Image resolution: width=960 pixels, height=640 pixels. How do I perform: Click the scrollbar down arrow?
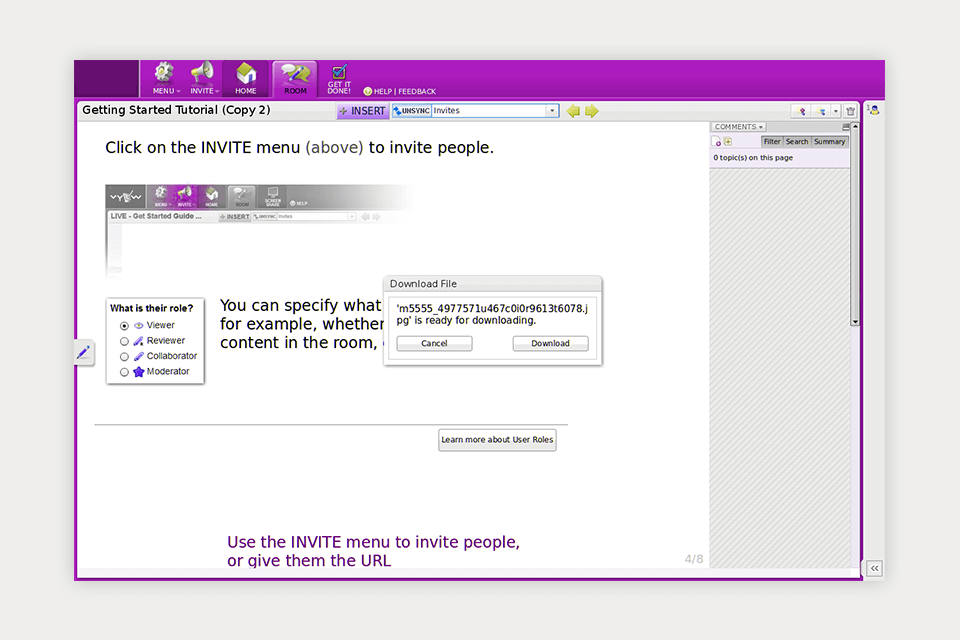coord(855,322)
